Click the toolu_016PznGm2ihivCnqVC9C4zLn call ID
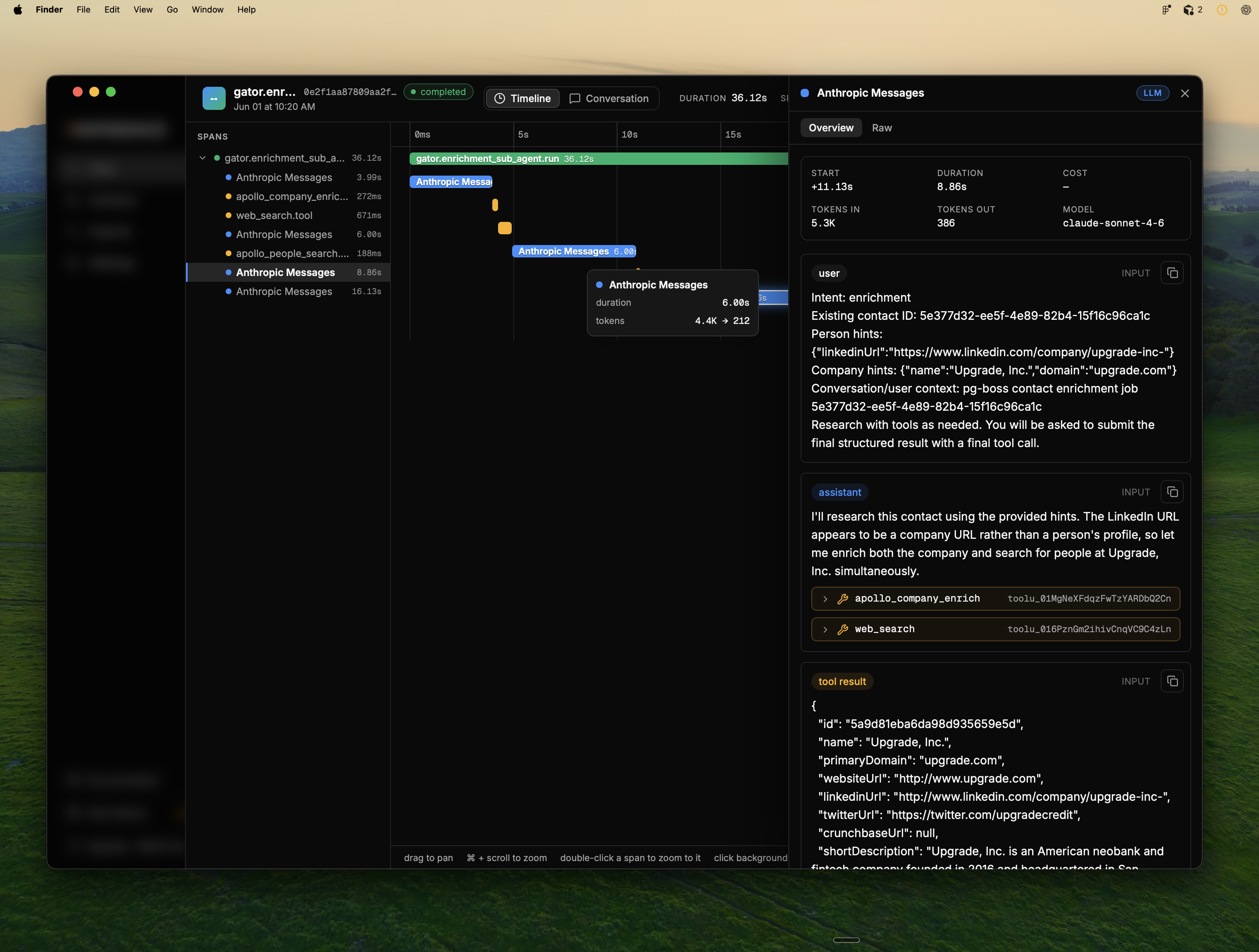The image size is (1259, 952). (x=1089, y=629)
